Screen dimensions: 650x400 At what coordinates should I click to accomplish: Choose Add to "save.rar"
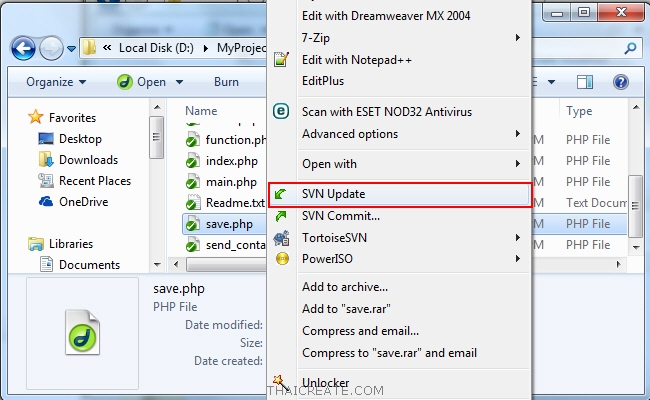pyautogui.click(x=346, y=309)
